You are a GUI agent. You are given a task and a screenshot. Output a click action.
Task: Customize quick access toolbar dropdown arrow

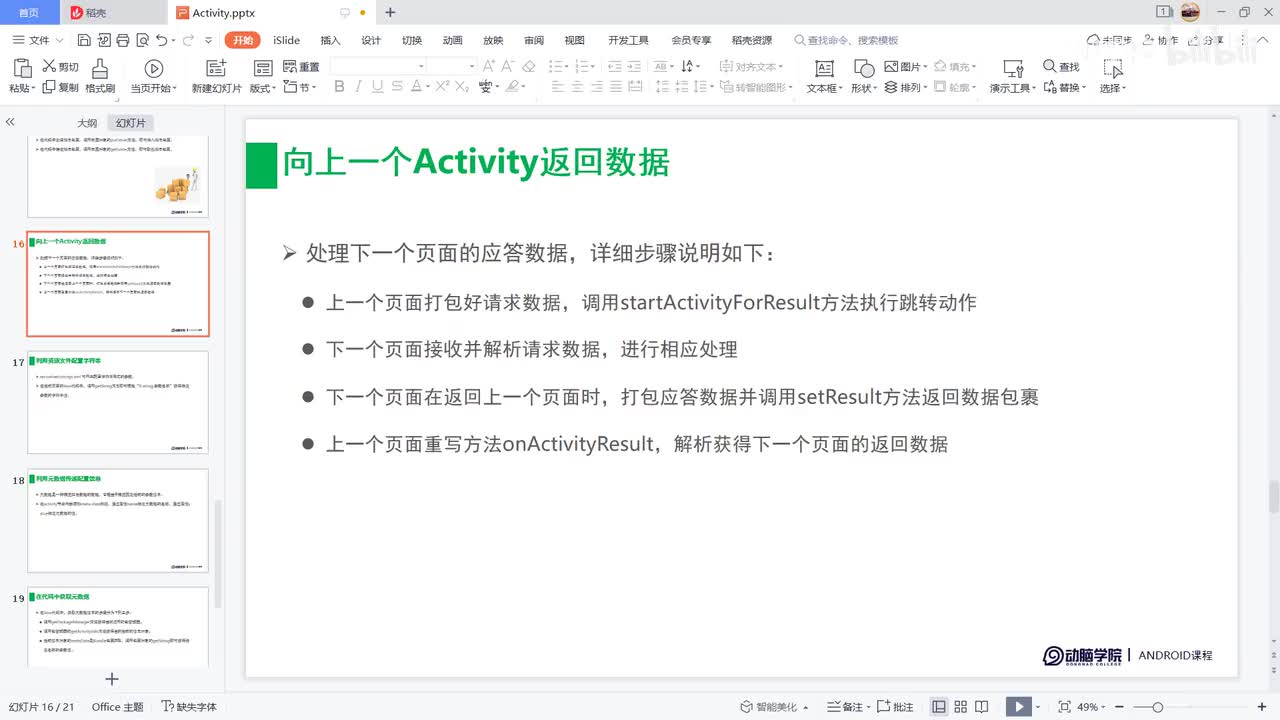point(208,40)
